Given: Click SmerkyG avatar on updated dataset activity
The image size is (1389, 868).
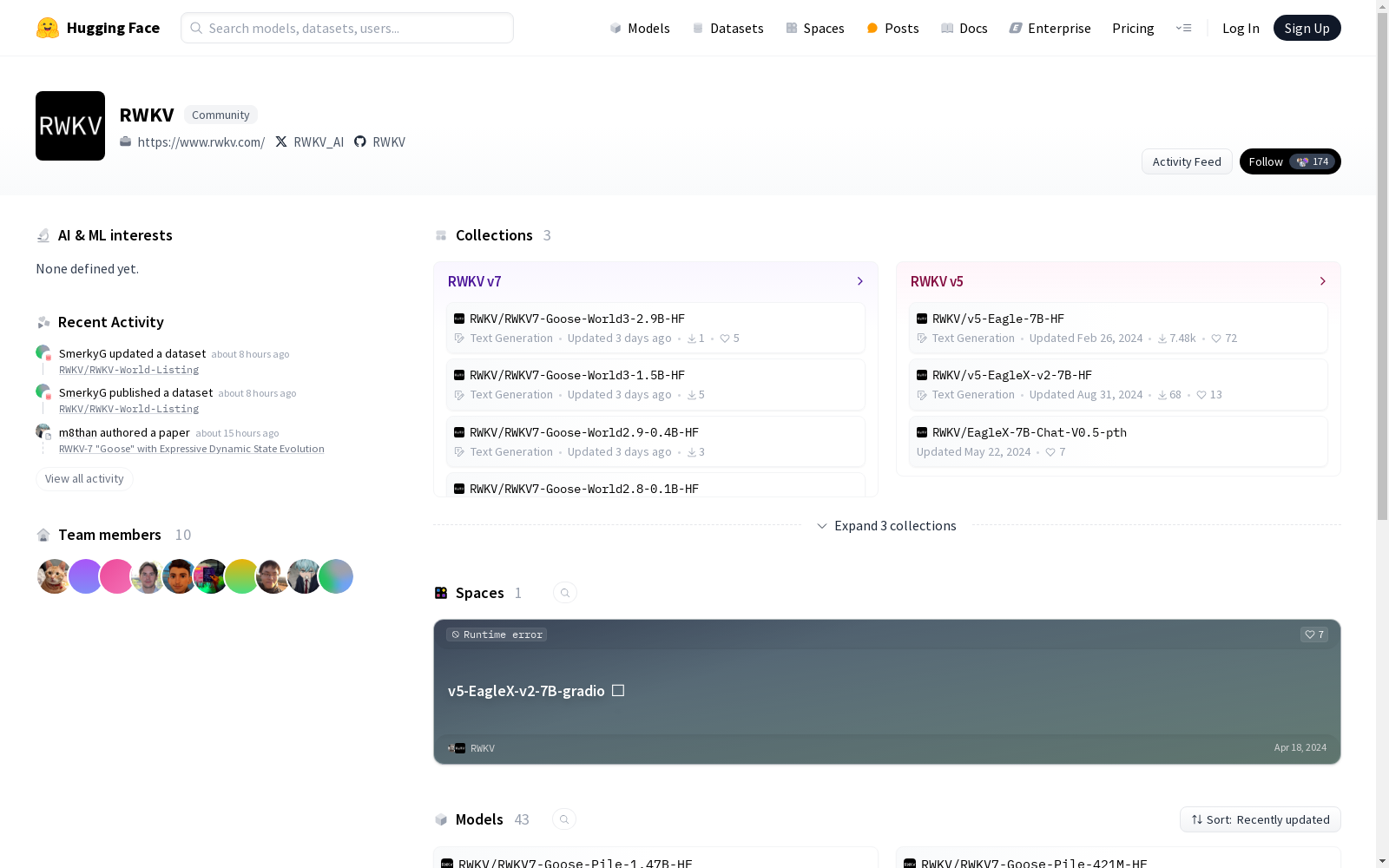Looking at the screenshot, I should point(43,352).
